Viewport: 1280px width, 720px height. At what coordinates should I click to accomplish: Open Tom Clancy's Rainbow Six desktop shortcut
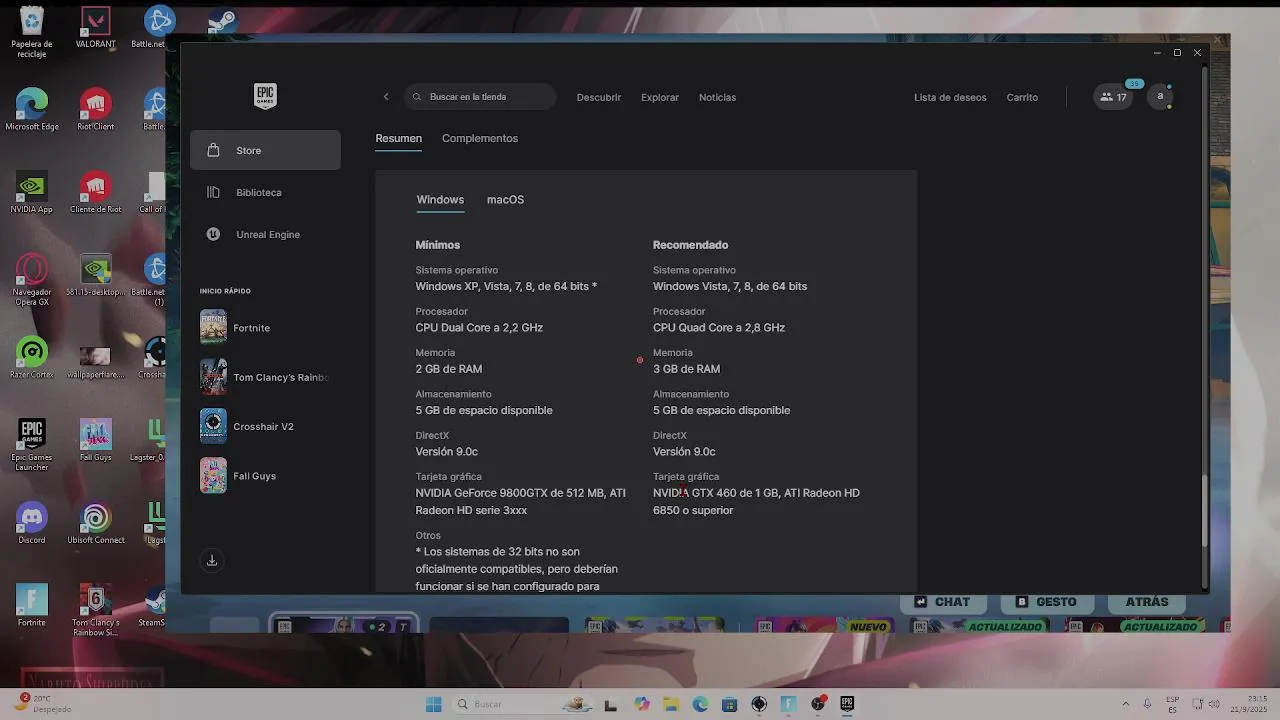click(x=96, y=610)
